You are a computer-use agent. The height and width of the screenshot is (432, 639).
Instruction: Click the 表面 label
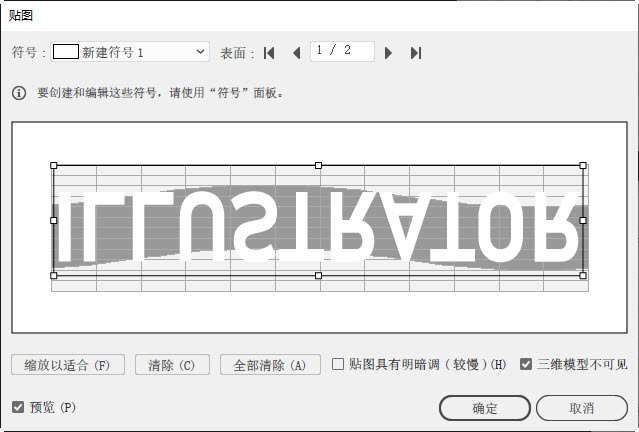[238, 53]
